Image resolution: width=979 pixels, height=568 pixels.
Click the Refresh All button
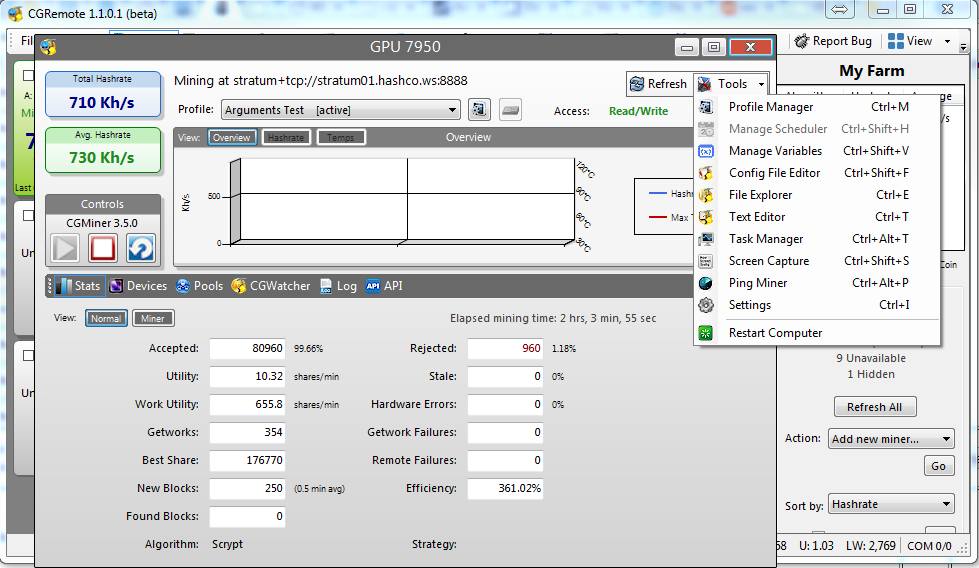(875, 407)
